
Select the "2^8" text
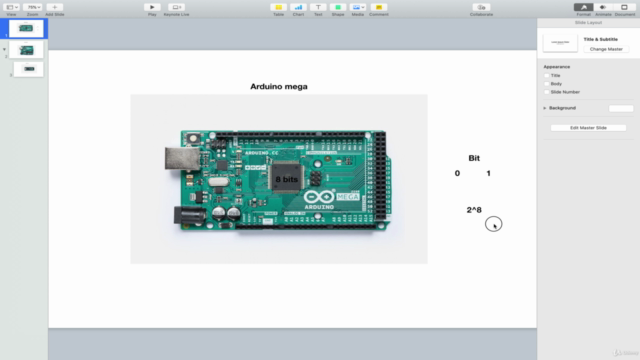click(474, 210)
